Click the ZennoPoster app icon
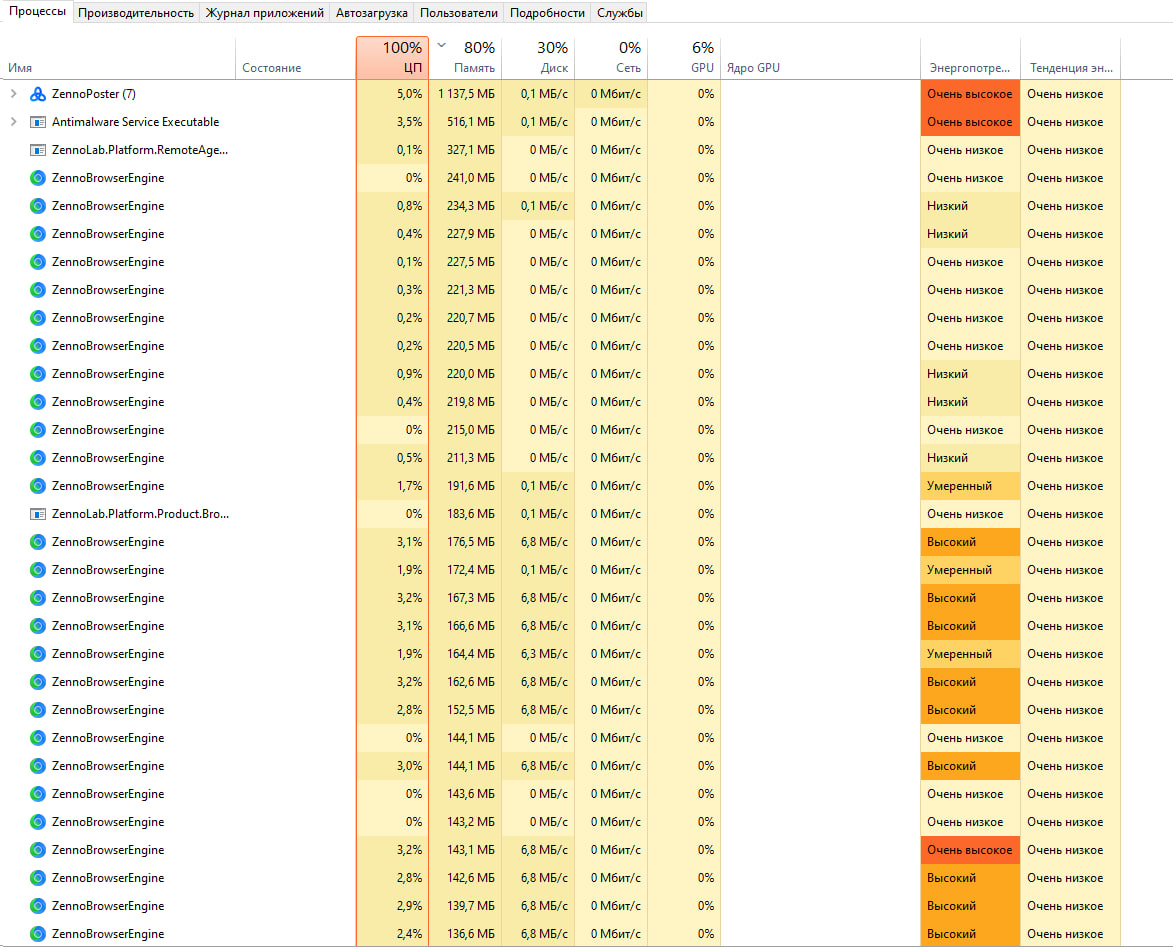 click(38, 94)
